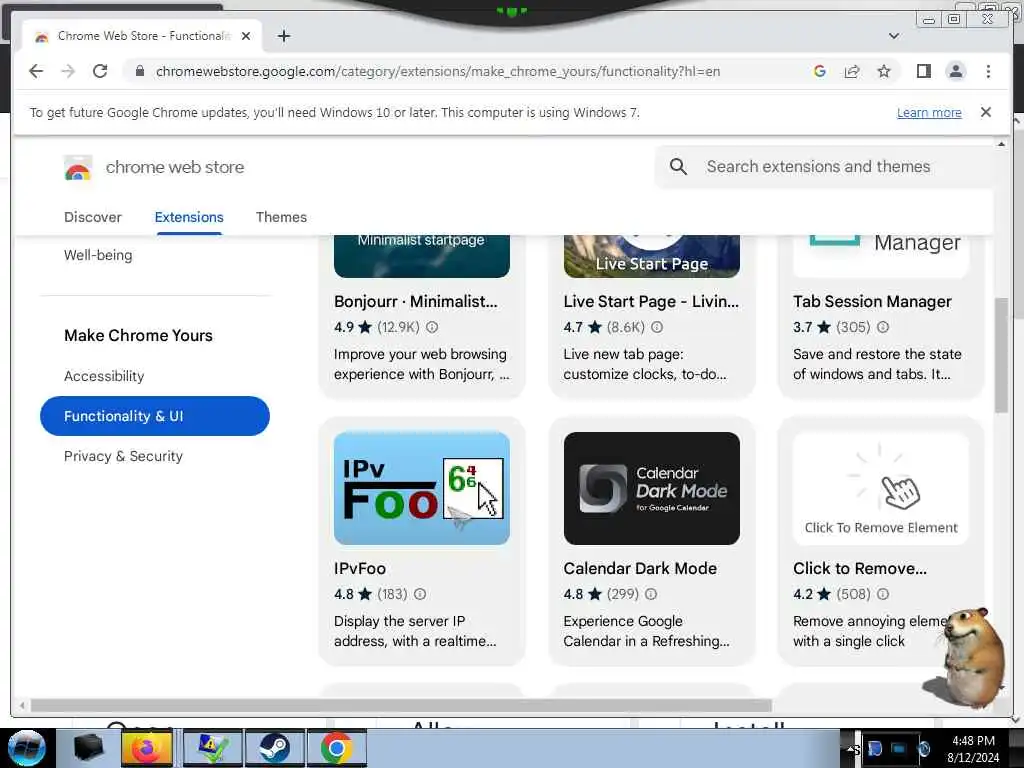
Task: Click the horizontal scrollbar left arrow
Action: [x=22, y=705]
